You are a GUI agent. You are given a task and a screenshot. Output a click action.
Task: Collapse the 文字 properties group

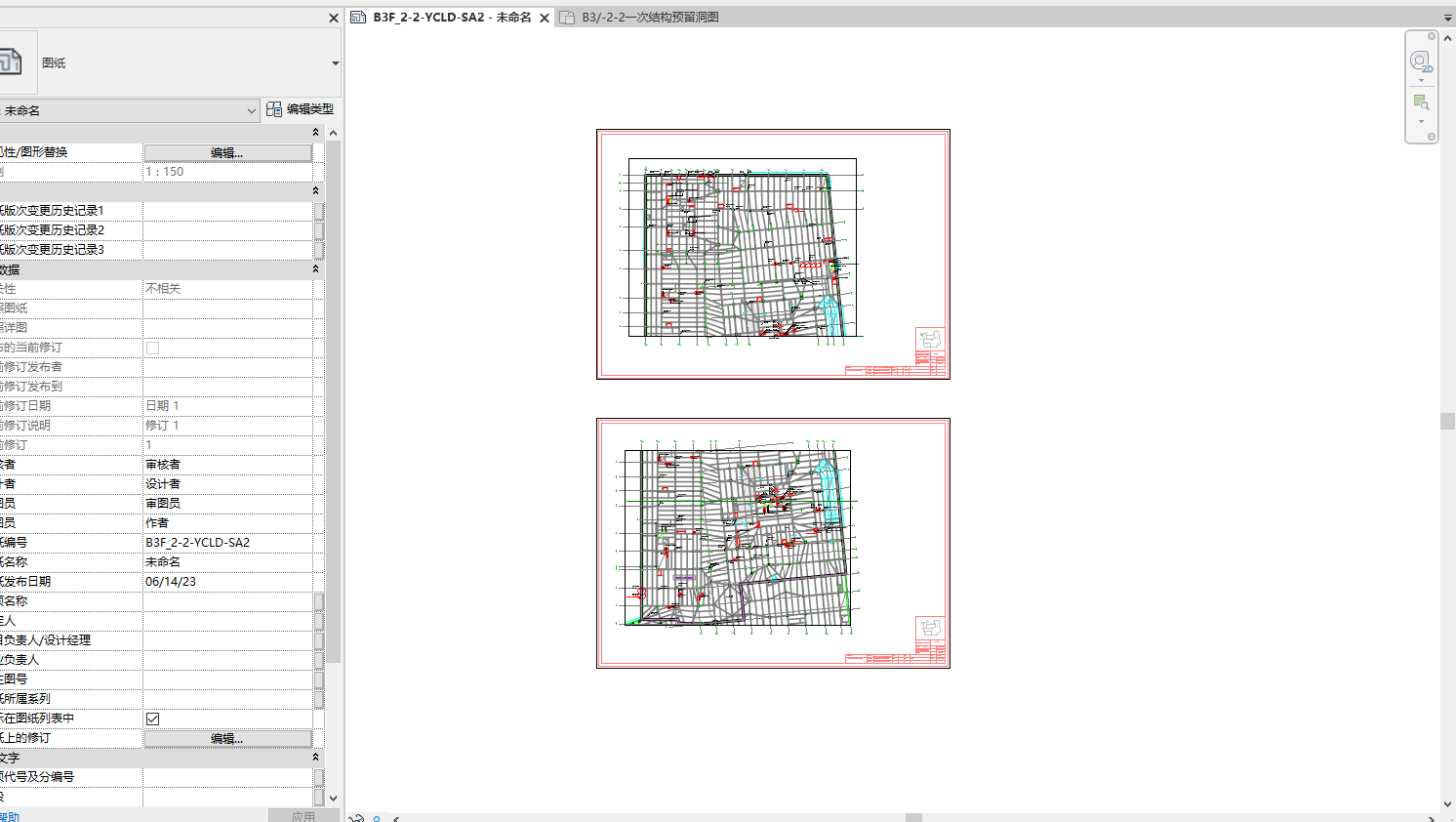(315, 758)
